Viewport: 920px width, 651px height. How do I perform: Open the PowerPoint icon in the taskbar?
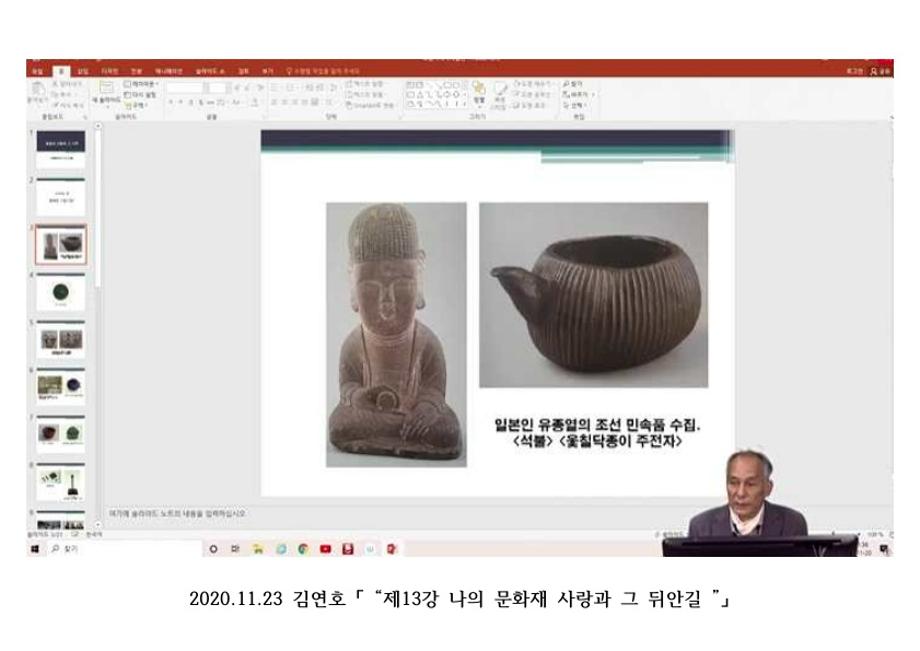(x=391, y=549)
